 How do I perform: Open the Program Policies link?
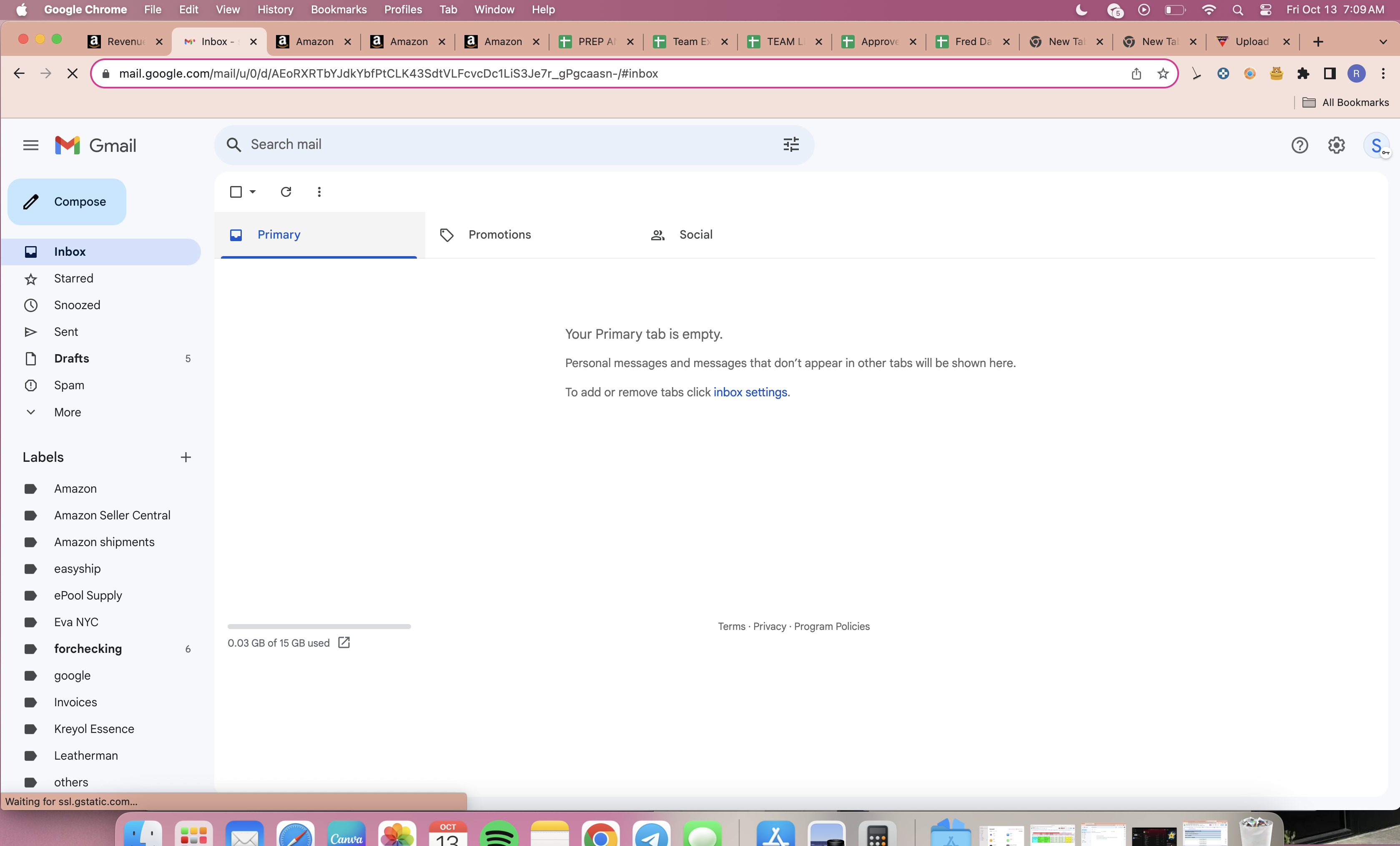point(831,626)
